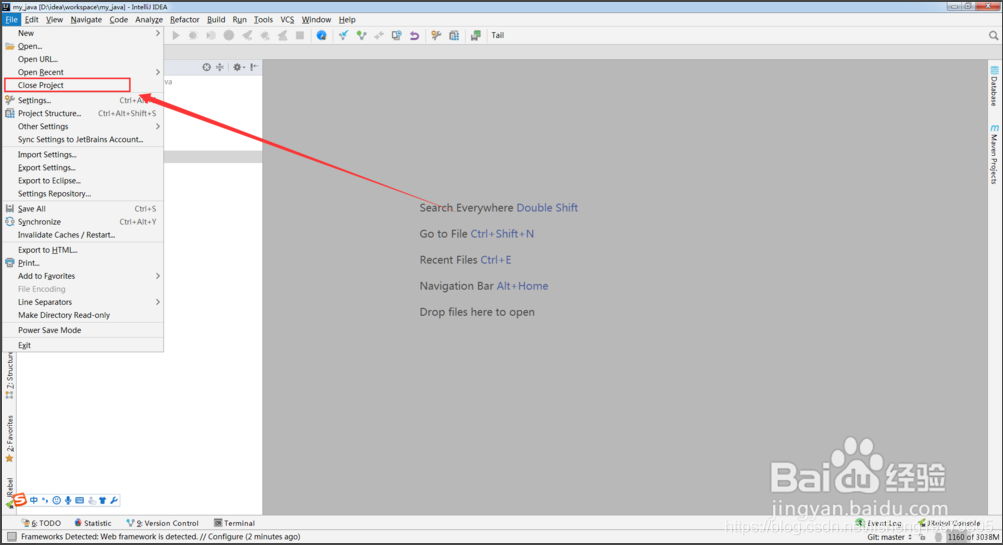Click the Run (play) toolbar icon
The image size is (1003, 545).
[x=176, y=35]
